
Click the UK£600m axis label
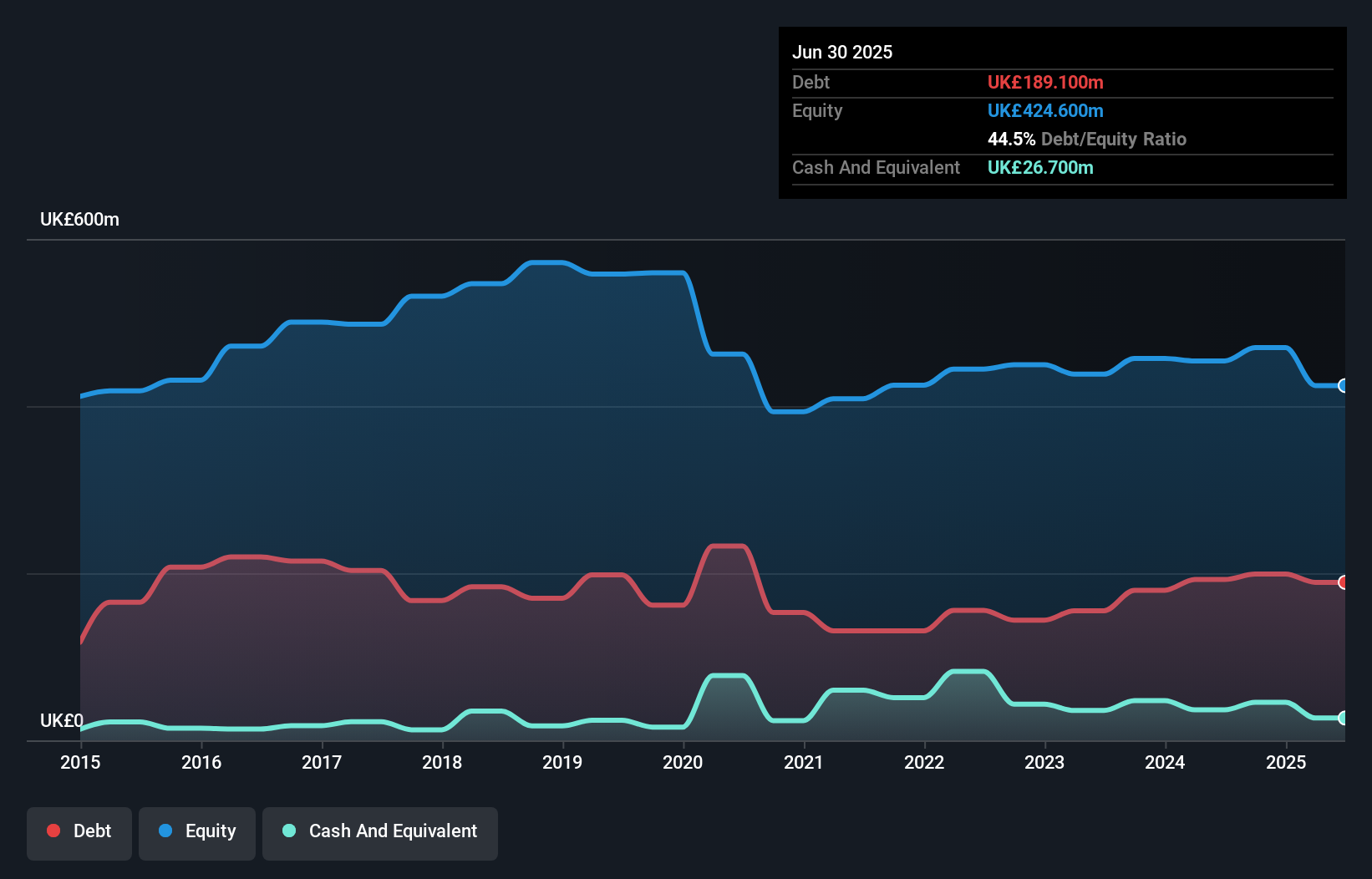[79, 219]
